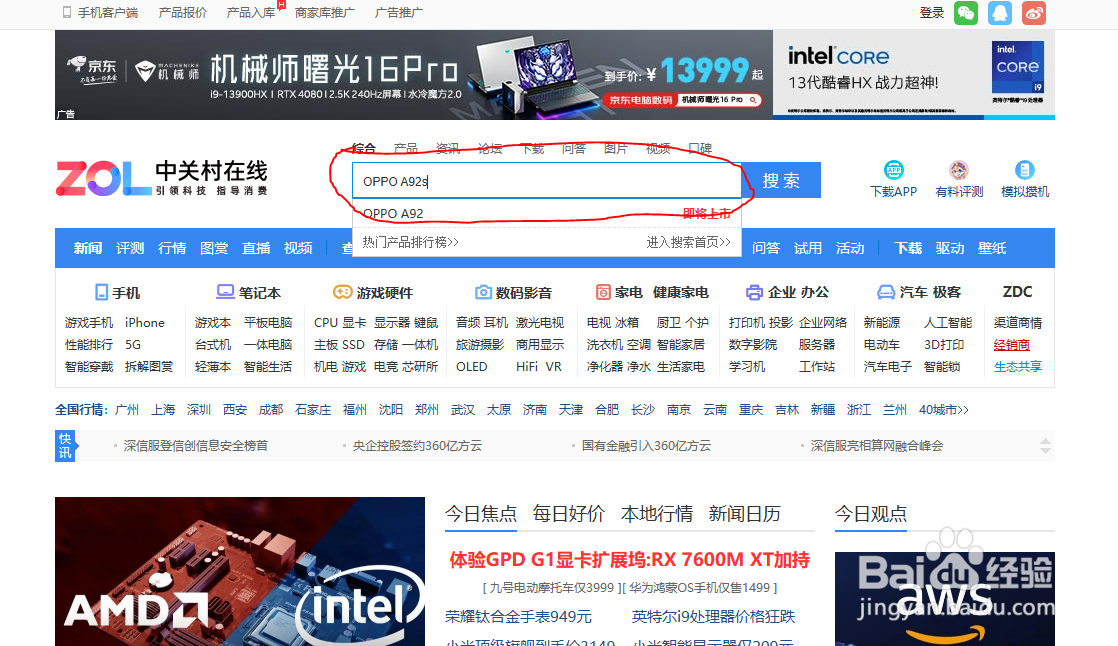Open 深信服登信创信息安全榜首 news item
This screenshot has height=646, width=1118.
(195, 446)
